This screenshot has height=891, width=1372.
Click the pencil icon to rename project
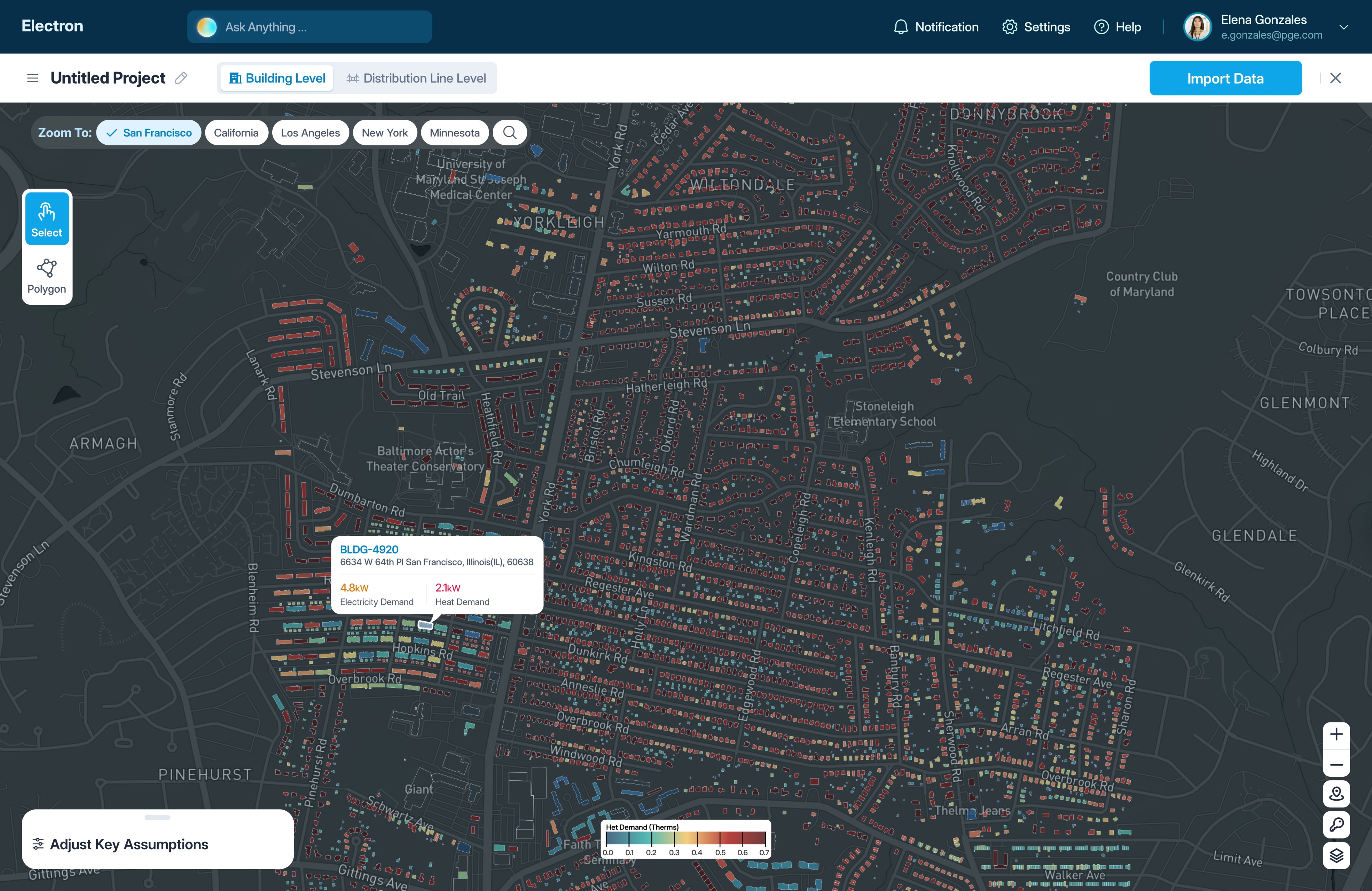pyautogui.click(x=181, y=78)
